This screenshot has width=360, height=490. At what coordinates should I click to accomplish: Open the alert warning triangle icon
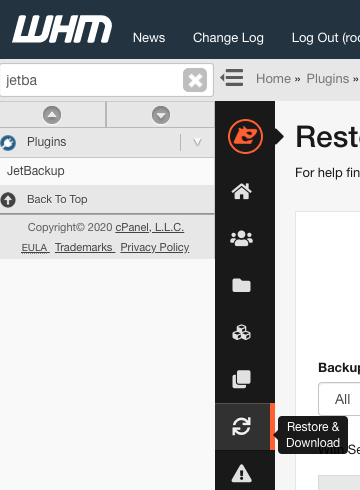point(242,473)
